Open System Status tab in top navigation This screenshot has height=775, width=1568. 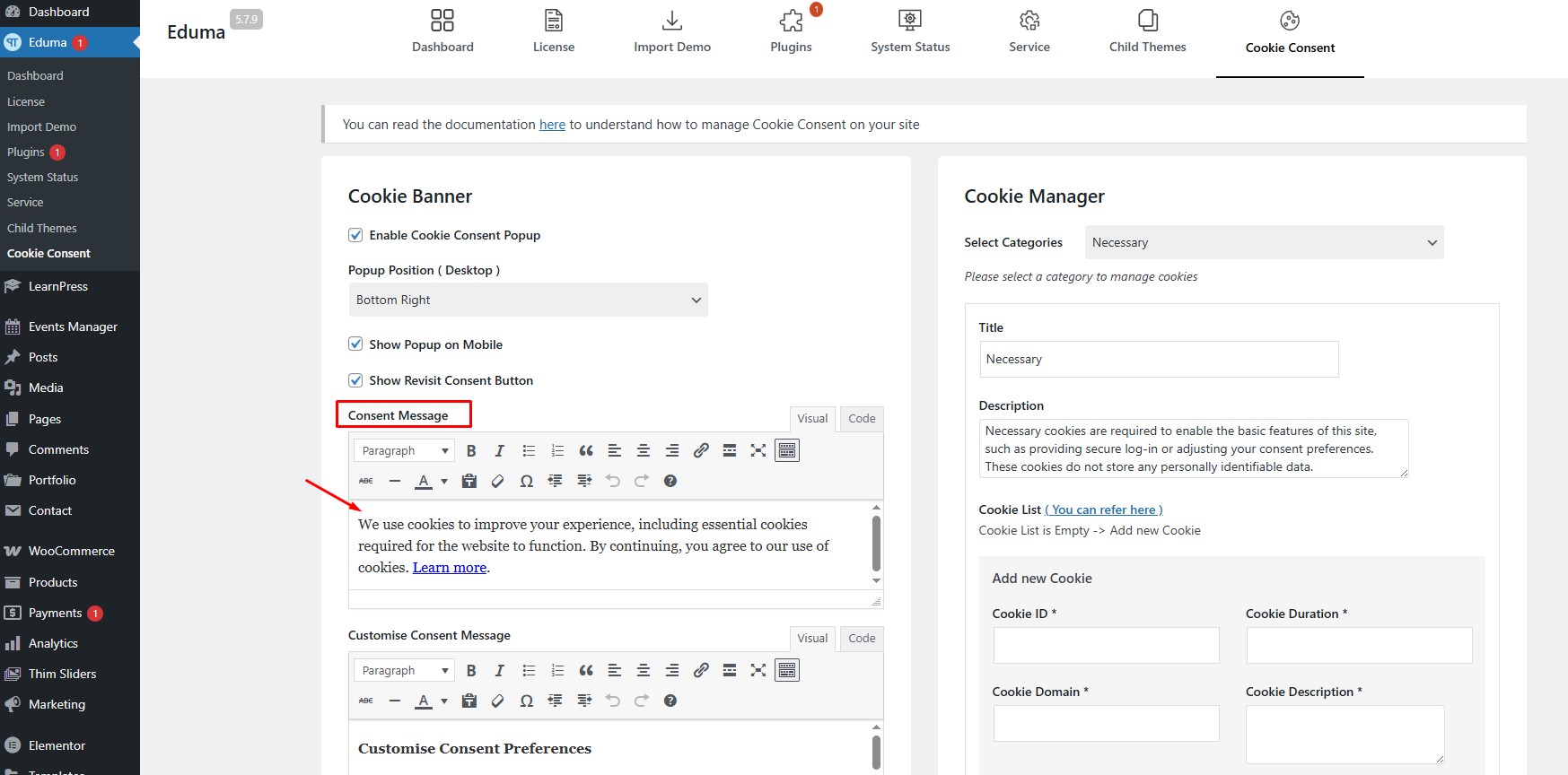(x=910, y=30)
